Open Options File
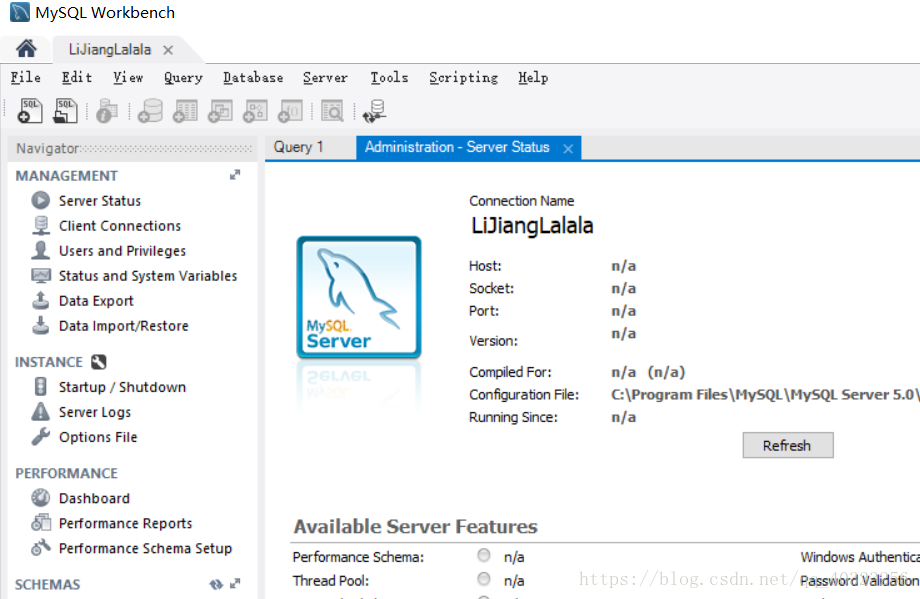This screenshot has height=599, width=920. (x=98, y=437)
